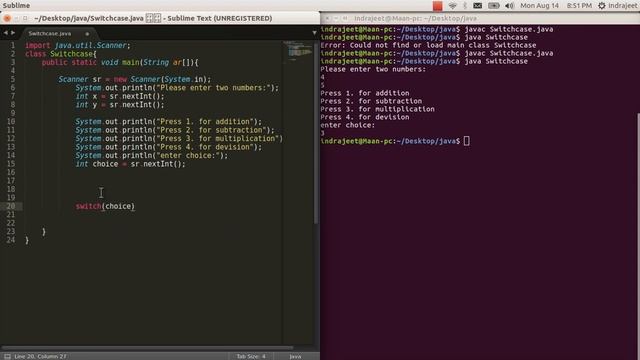The height and width of the screenshot is (360, 640).
Task: Click the minimap code preview
Action: pyautogui.click(x=298, y=51)
